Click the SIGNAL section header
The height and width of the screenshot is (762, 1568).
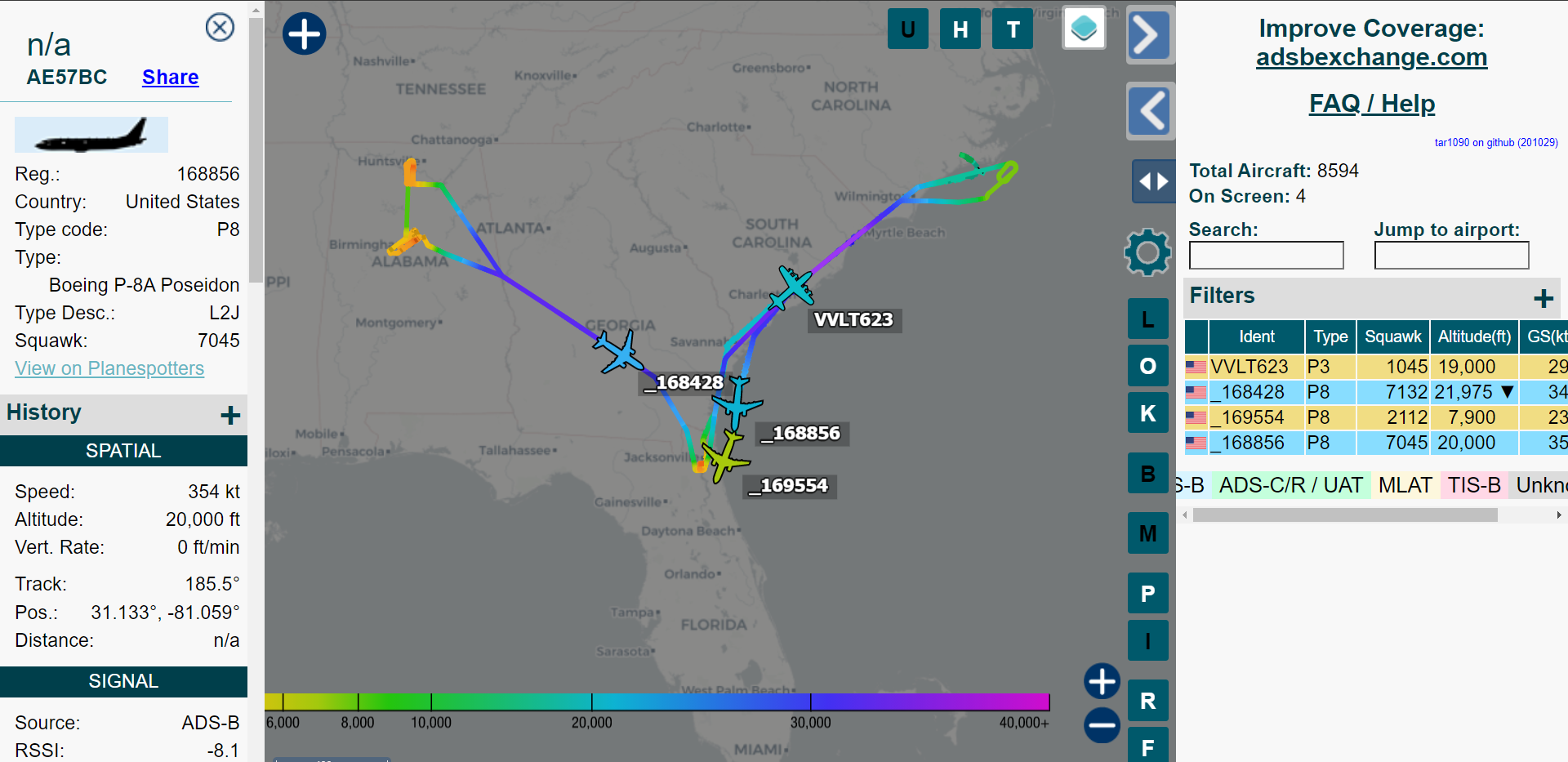coord(123,681)
